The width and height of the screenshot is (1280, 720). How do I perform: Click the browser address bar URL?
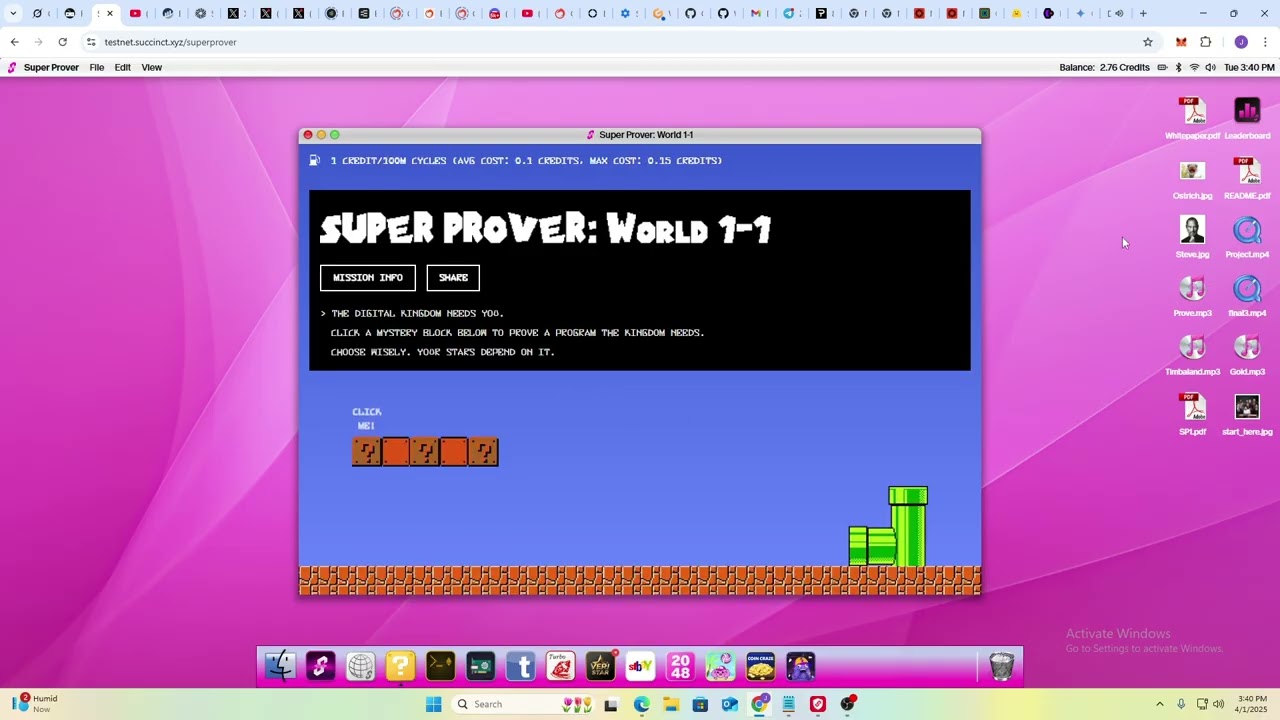171,42
